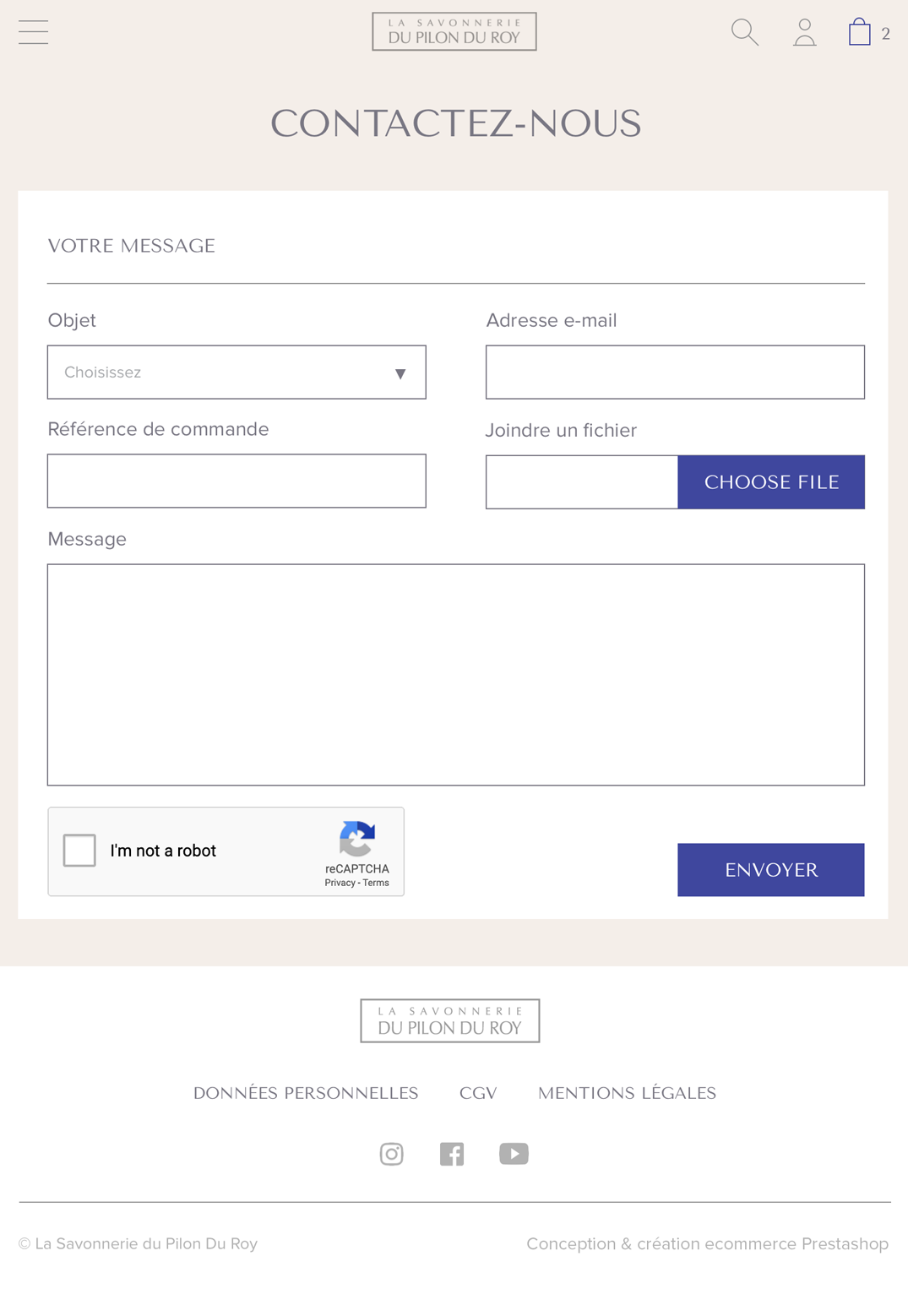Open the Objet Choisissez dropdown

(237, 373)
